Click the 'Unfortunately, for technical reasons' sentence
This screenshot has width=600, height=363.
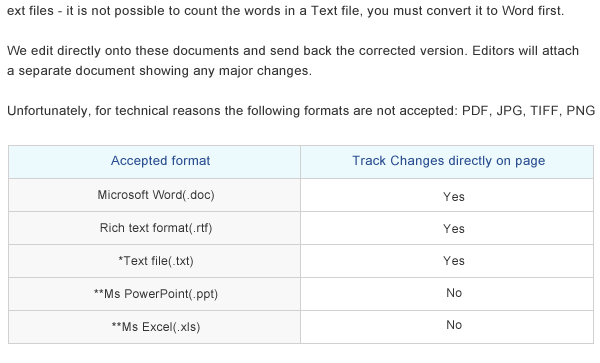click(x=301, y=111)
